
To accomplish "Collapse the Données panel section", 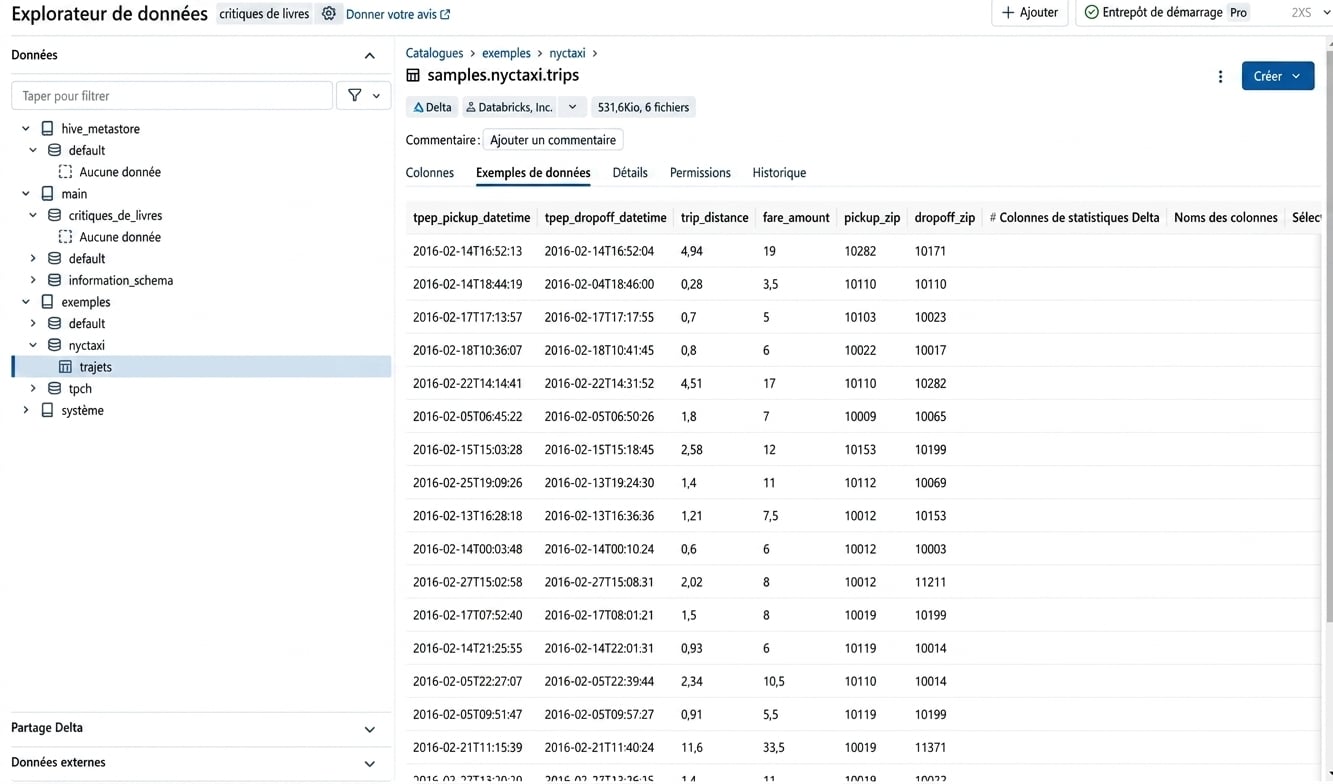I will pos(370,56).
